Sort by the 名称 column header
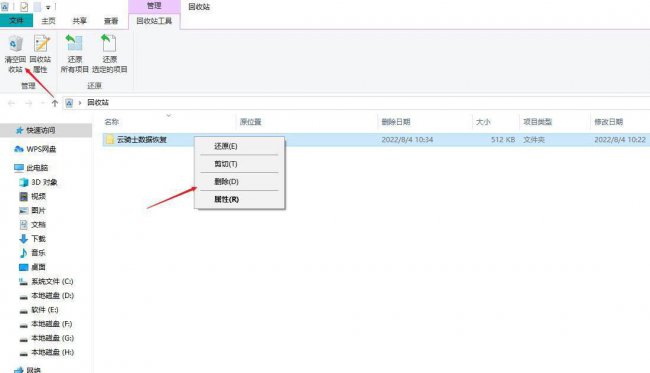650x373 pixels. click(x=112, y=122)
